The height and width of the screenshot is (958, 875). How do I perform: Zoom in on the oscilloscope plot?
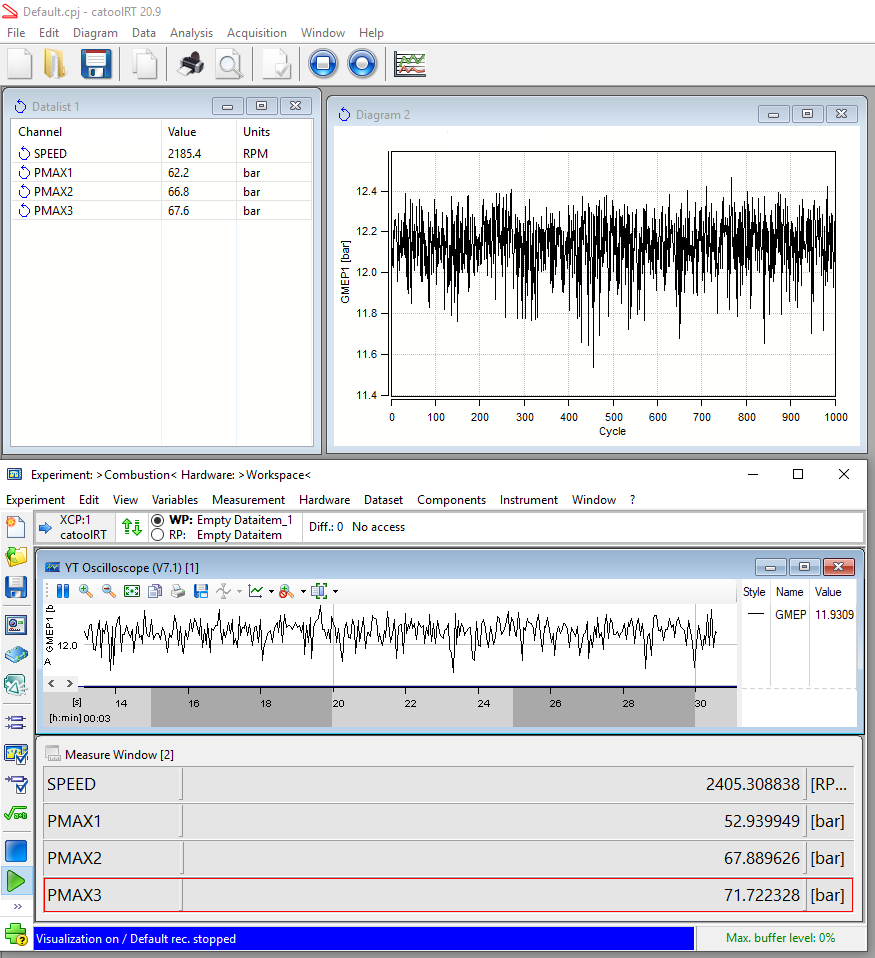pos(86,591)
